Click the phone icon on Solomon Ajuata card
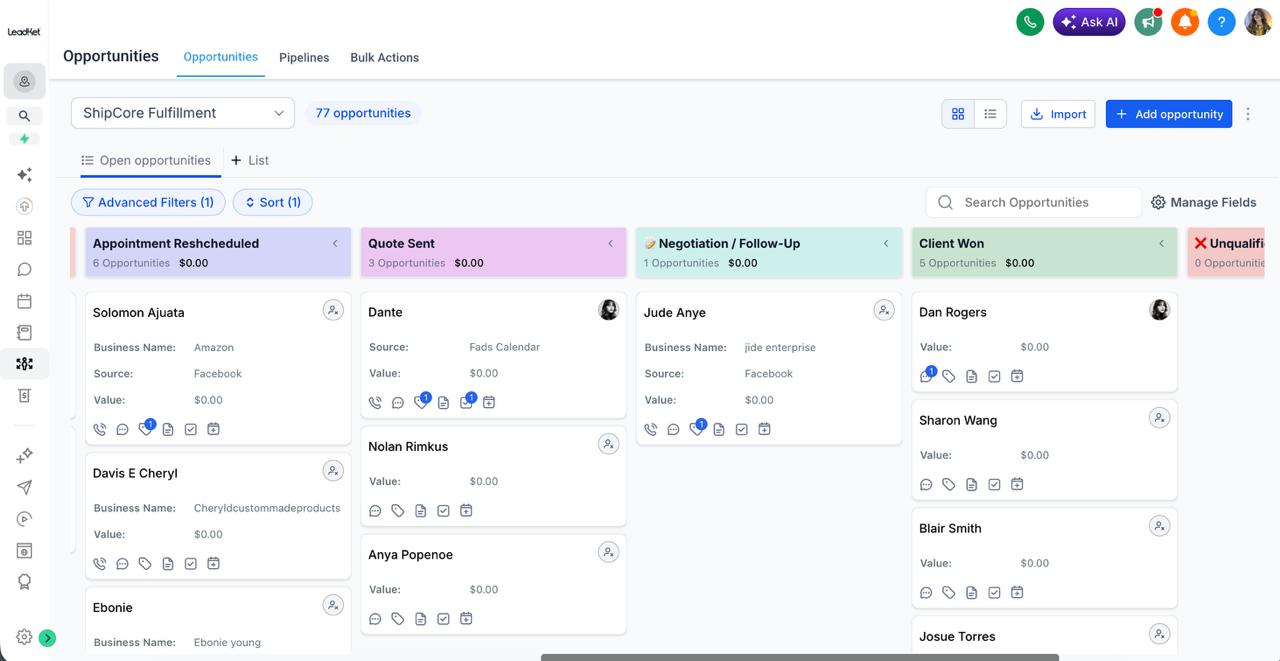 tap(100, 429)
